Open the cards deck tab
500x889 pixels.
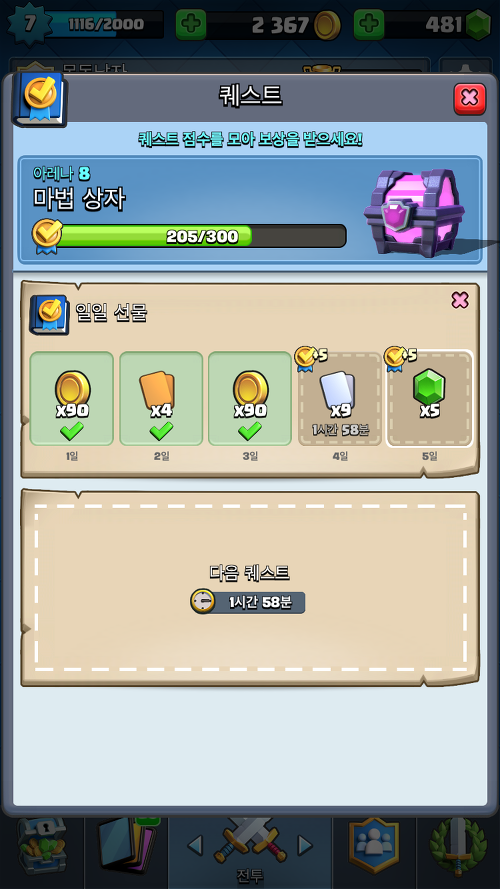coord(127,845)
